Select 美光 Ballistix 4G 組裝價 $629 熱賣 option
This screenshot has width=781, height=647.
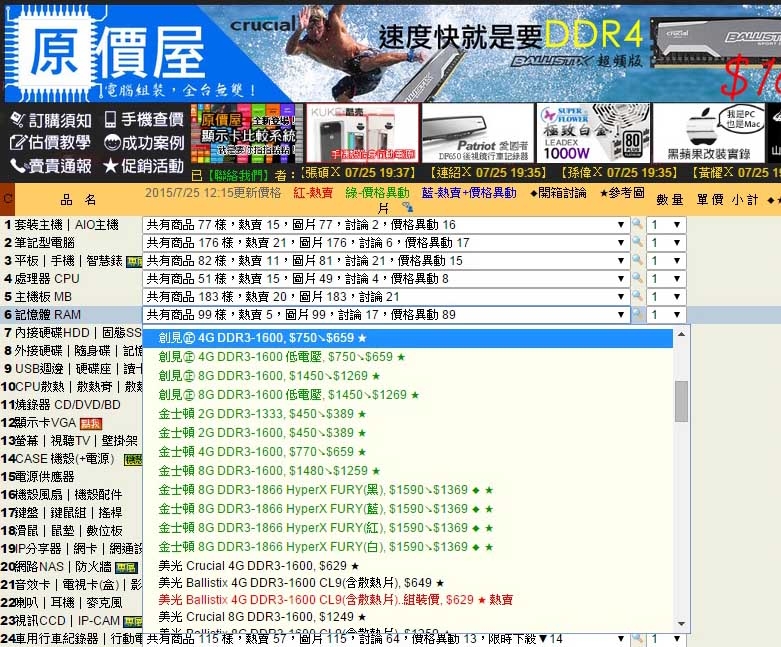tap(407, 600)
